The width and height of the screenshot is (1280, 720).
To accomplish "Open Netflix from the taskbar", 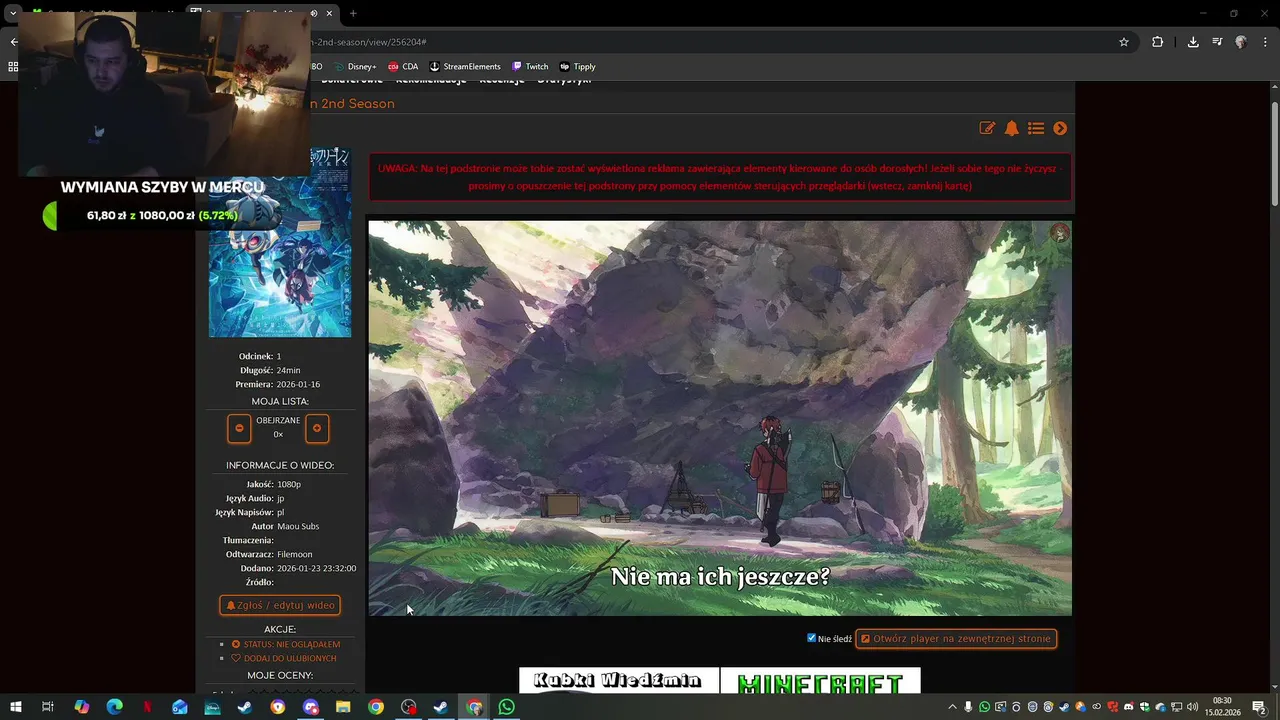I will click(147, 707).
